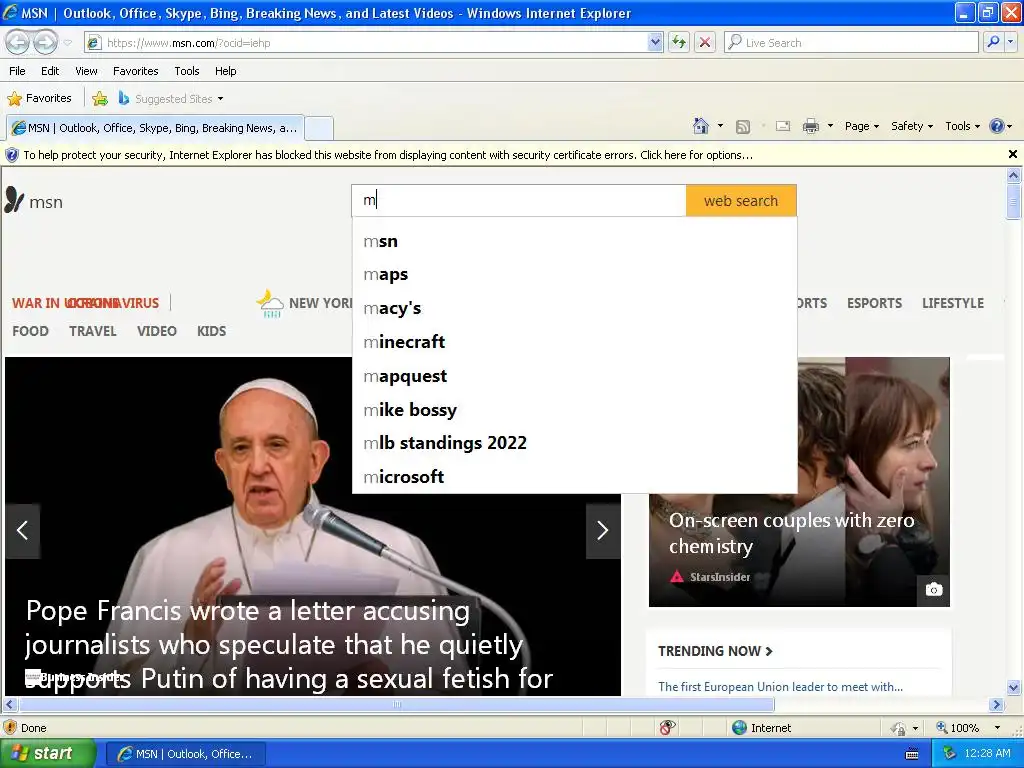Viewport: 1024px width, 768px height.
Task: Open the recent pages dropdown arrow
Action: coord(67,43)
